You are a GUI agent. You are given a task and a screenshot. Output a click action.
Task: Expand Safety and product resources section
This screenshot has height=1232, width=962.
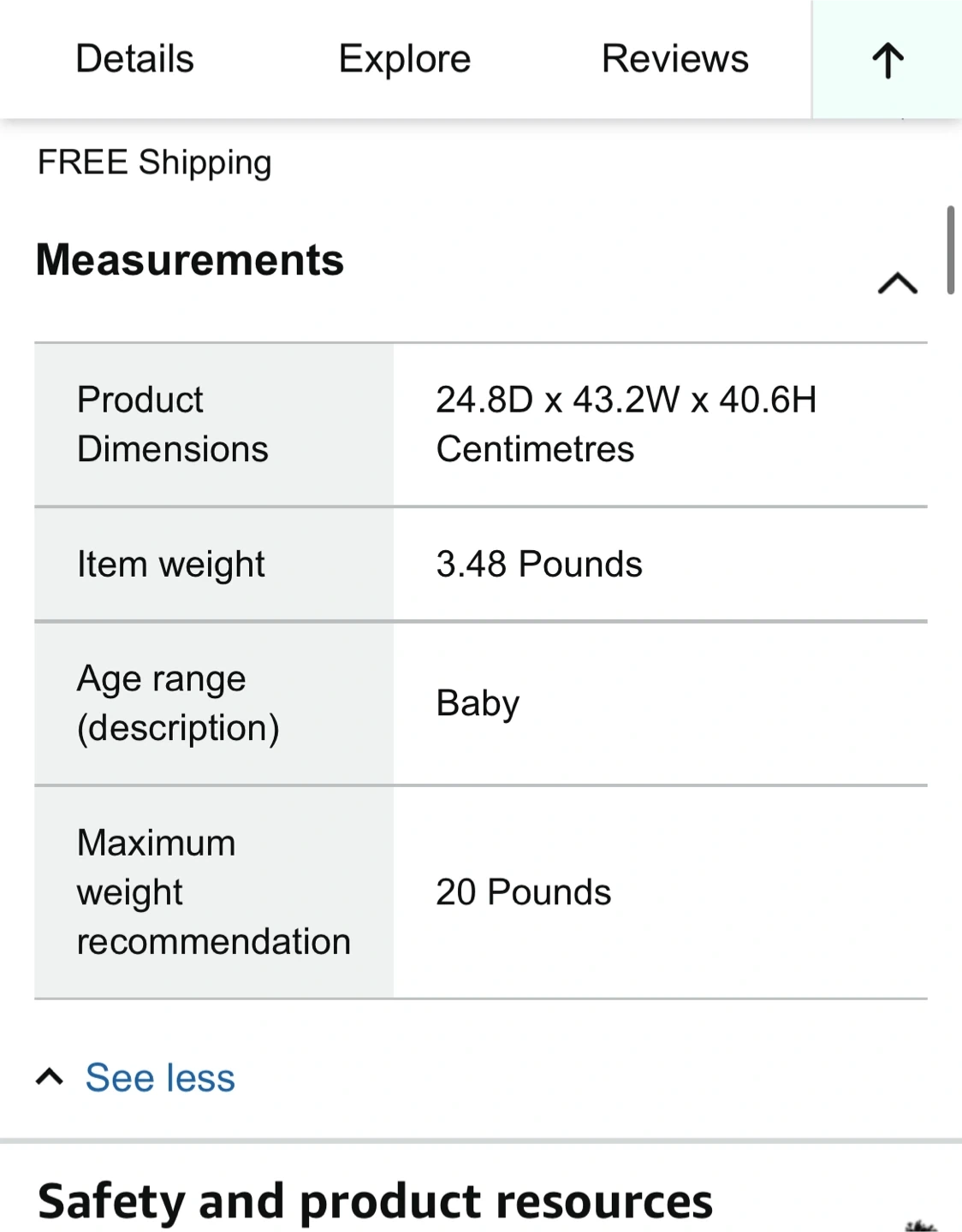[x=375, y=1201]
